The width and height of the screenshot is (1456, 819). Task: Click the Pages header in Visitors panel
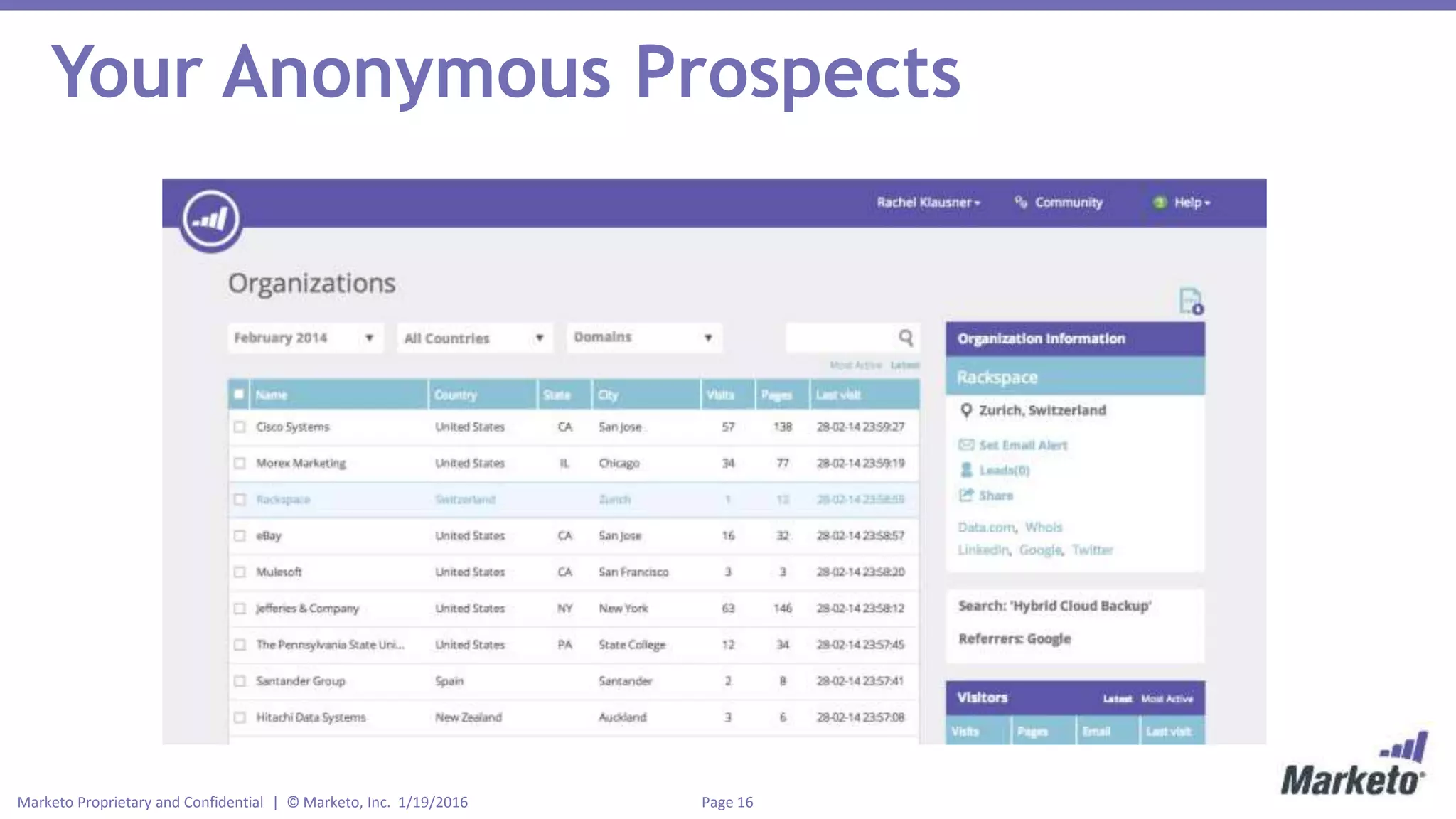click(1044, 732)
